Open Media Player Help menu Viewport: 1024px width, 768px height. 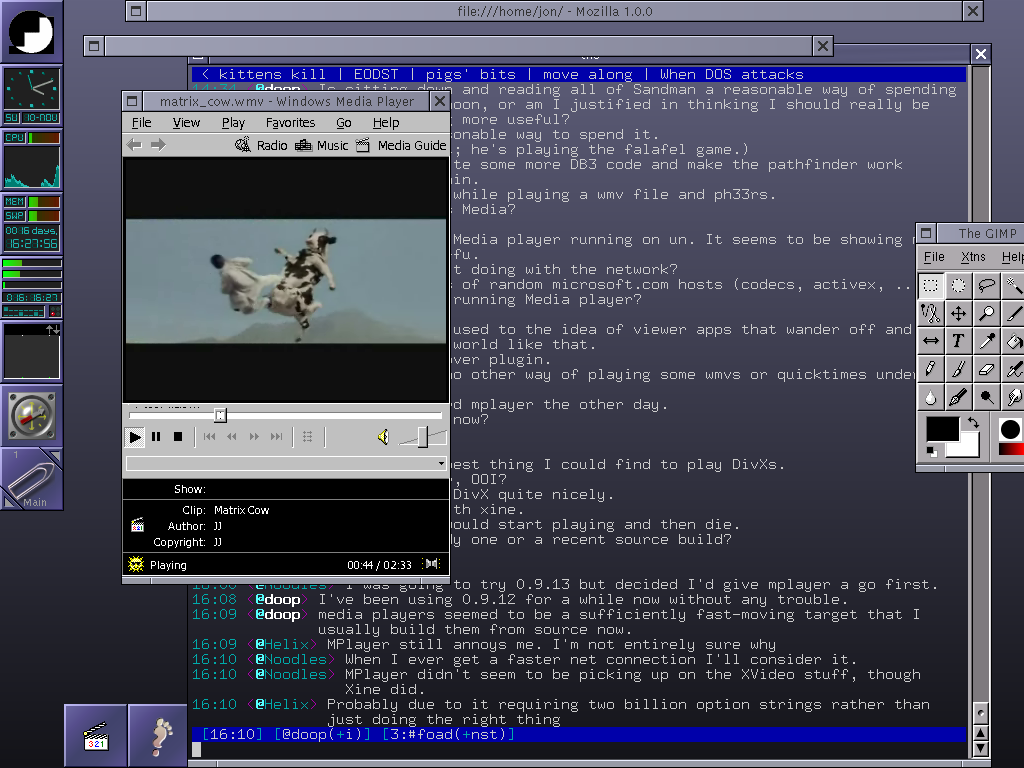coord(386,123)
